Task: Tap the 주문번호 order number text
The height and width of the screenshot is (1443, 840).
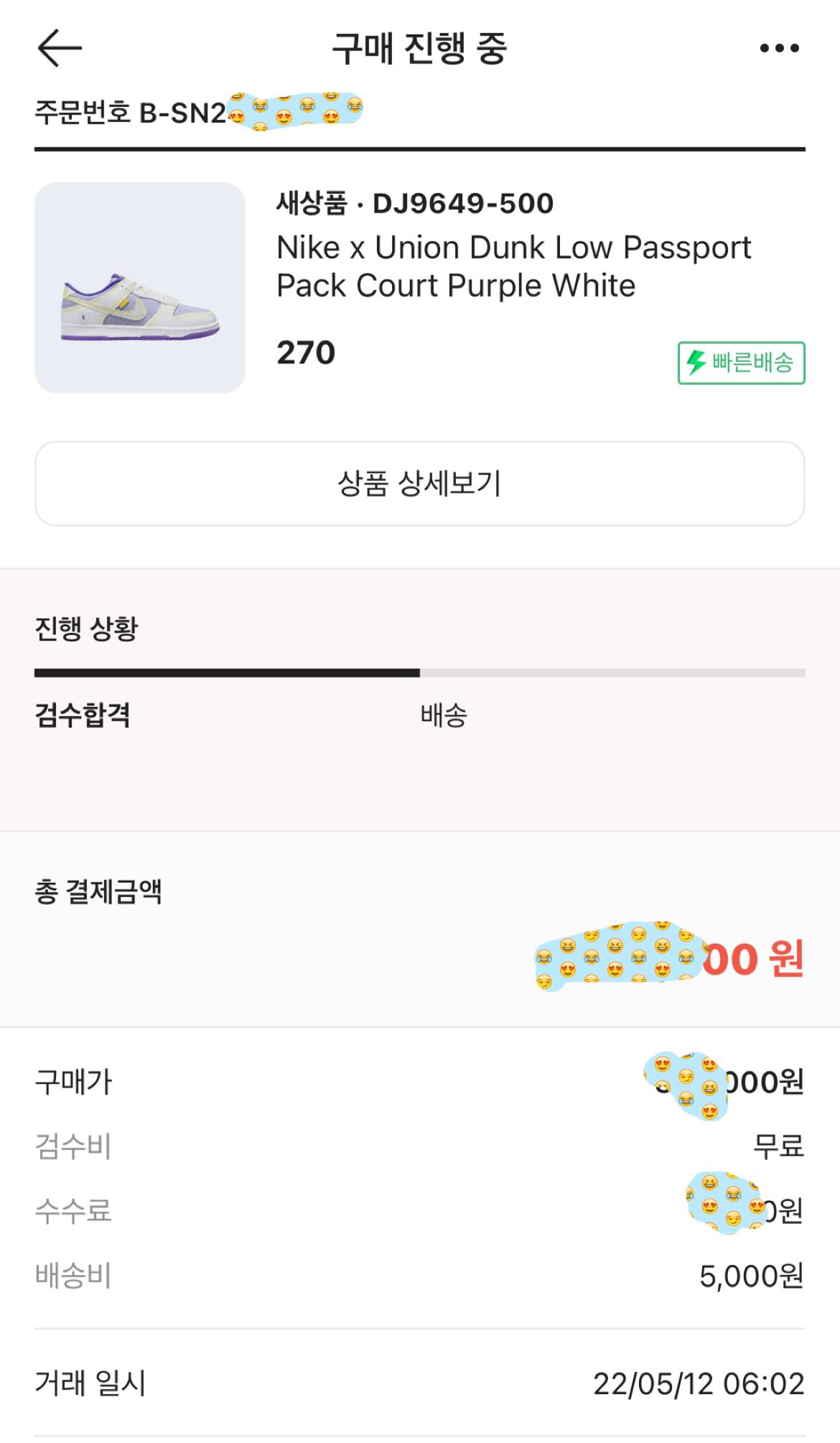Action: 131,113
